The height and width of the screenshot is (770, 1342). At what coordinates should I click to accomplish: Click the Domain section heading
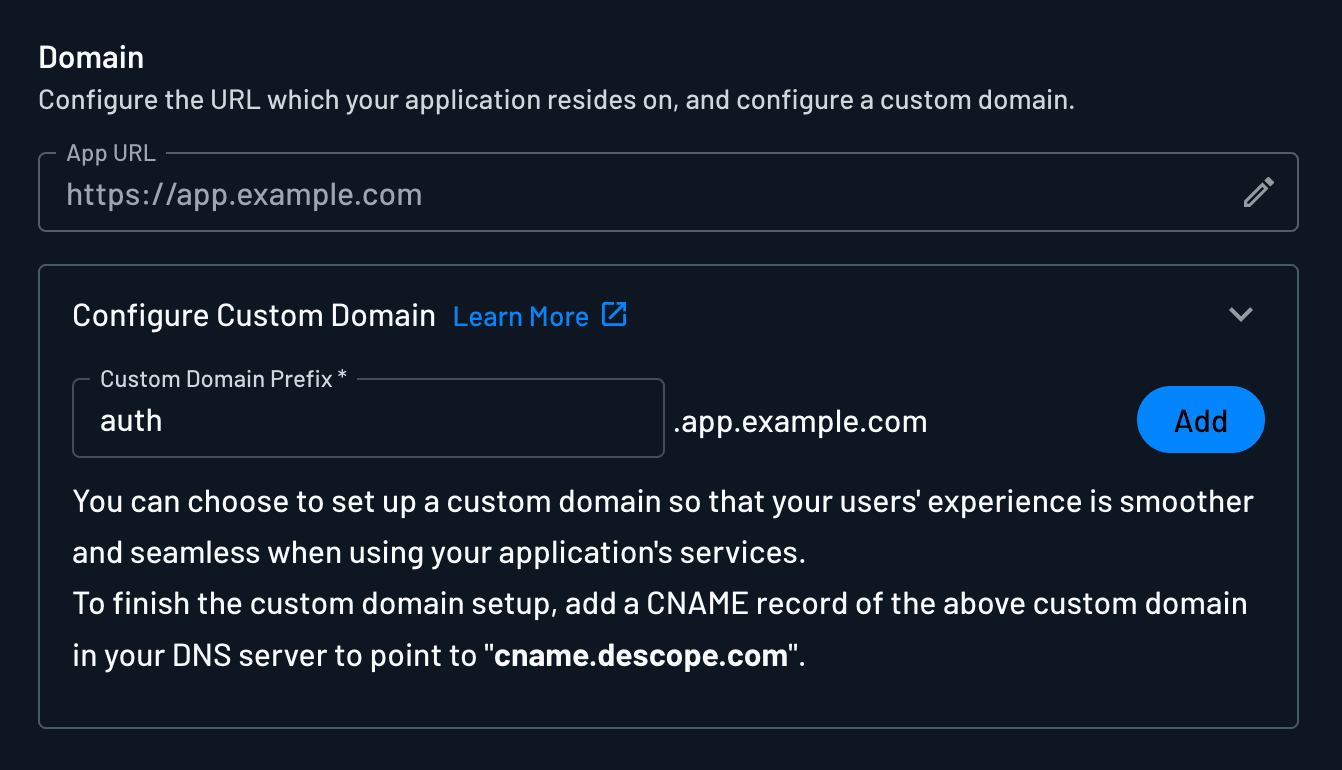click(x=91, y=57)
